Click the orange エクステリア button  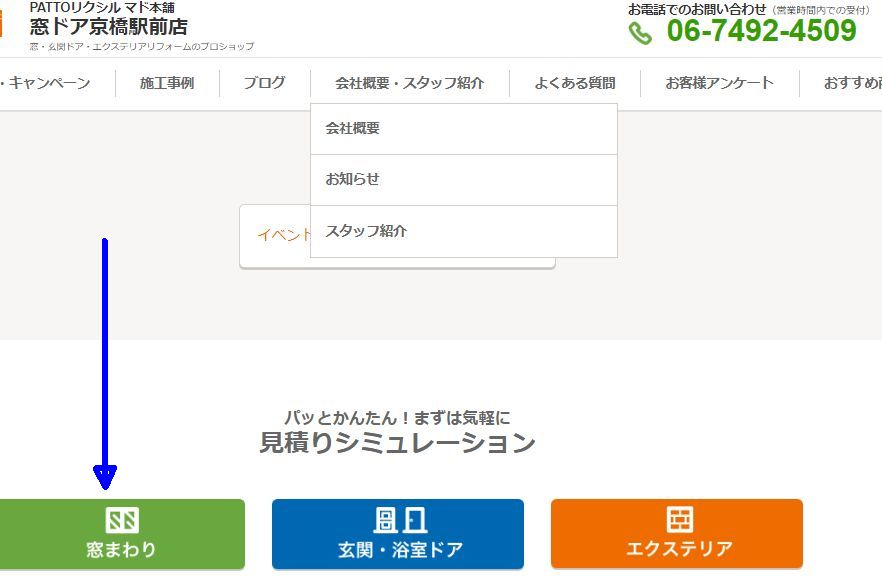(x=677, y=534)
